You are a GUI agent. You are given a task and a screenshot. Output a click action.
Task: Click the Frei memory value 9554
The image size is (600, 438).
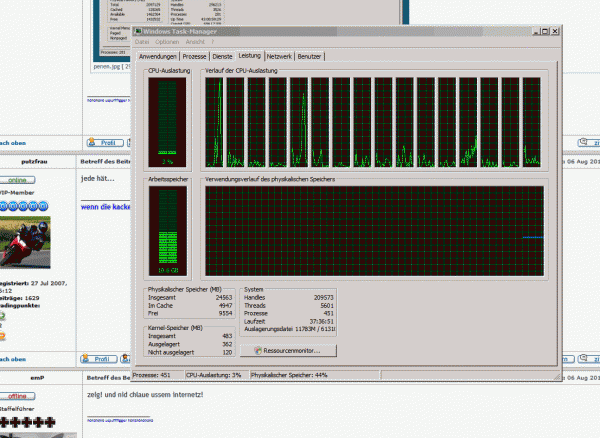(x=226, y=313)
